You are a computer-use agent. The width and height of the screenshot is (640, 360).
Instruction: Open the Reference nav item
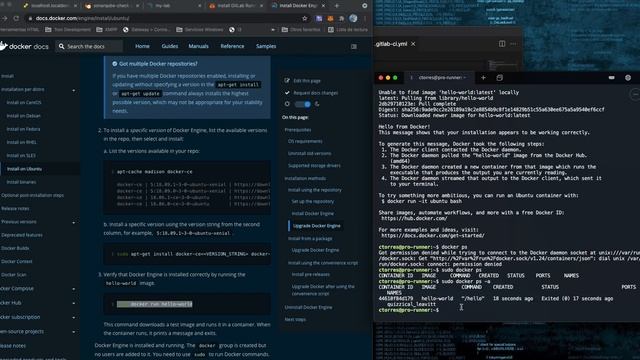tap(232, 46)
